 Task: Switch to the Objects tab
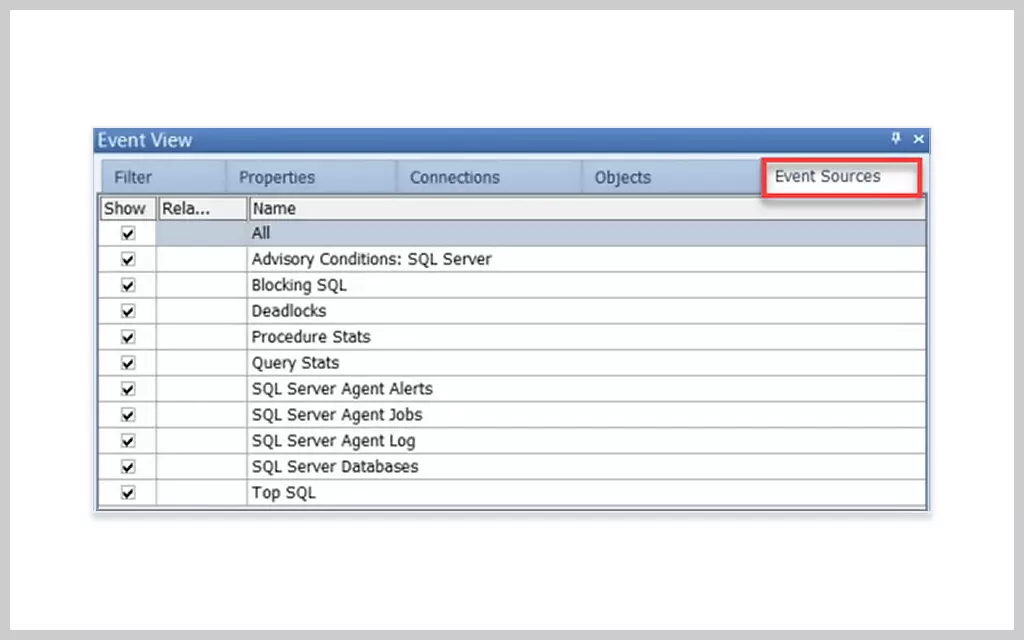coord(622,176)
